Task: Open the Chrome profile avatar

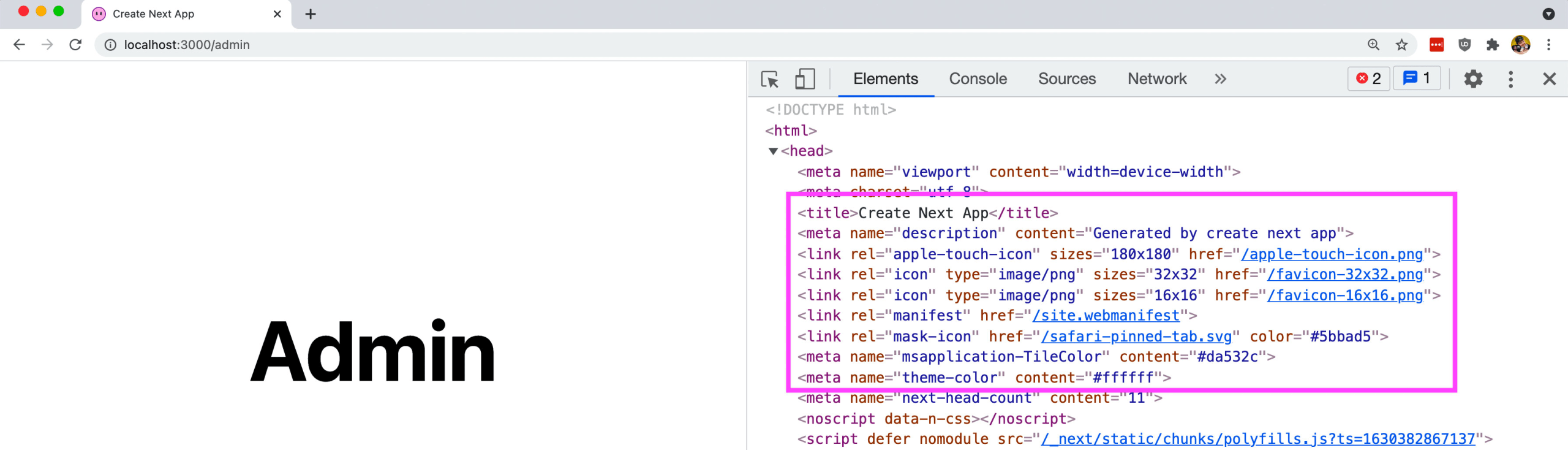Action: 1520,45
